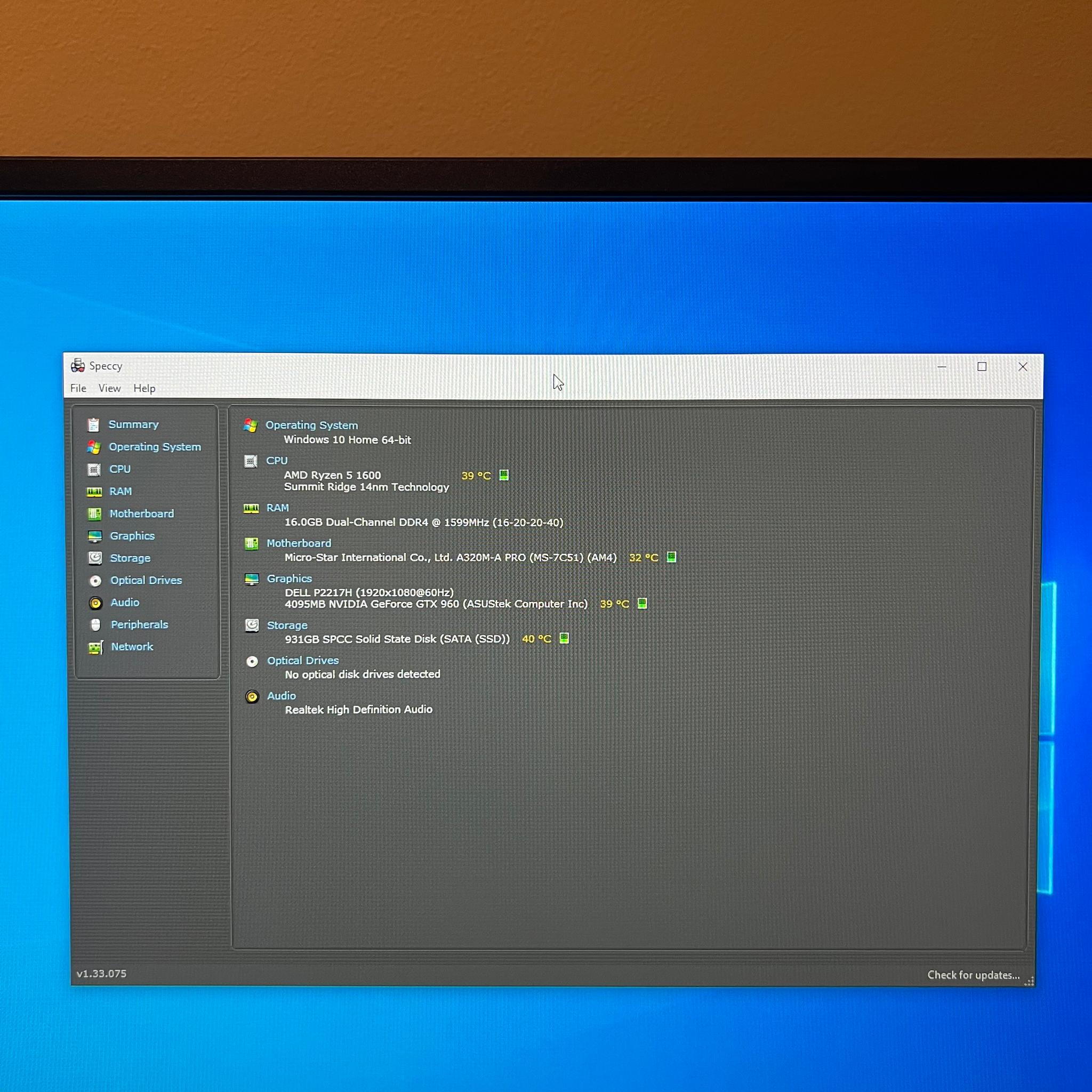Viewport: 1092px width, 1092px height.
Task: Open the RAM section in the sidebar
Action: pyautogui.click(x=121, y=491)
